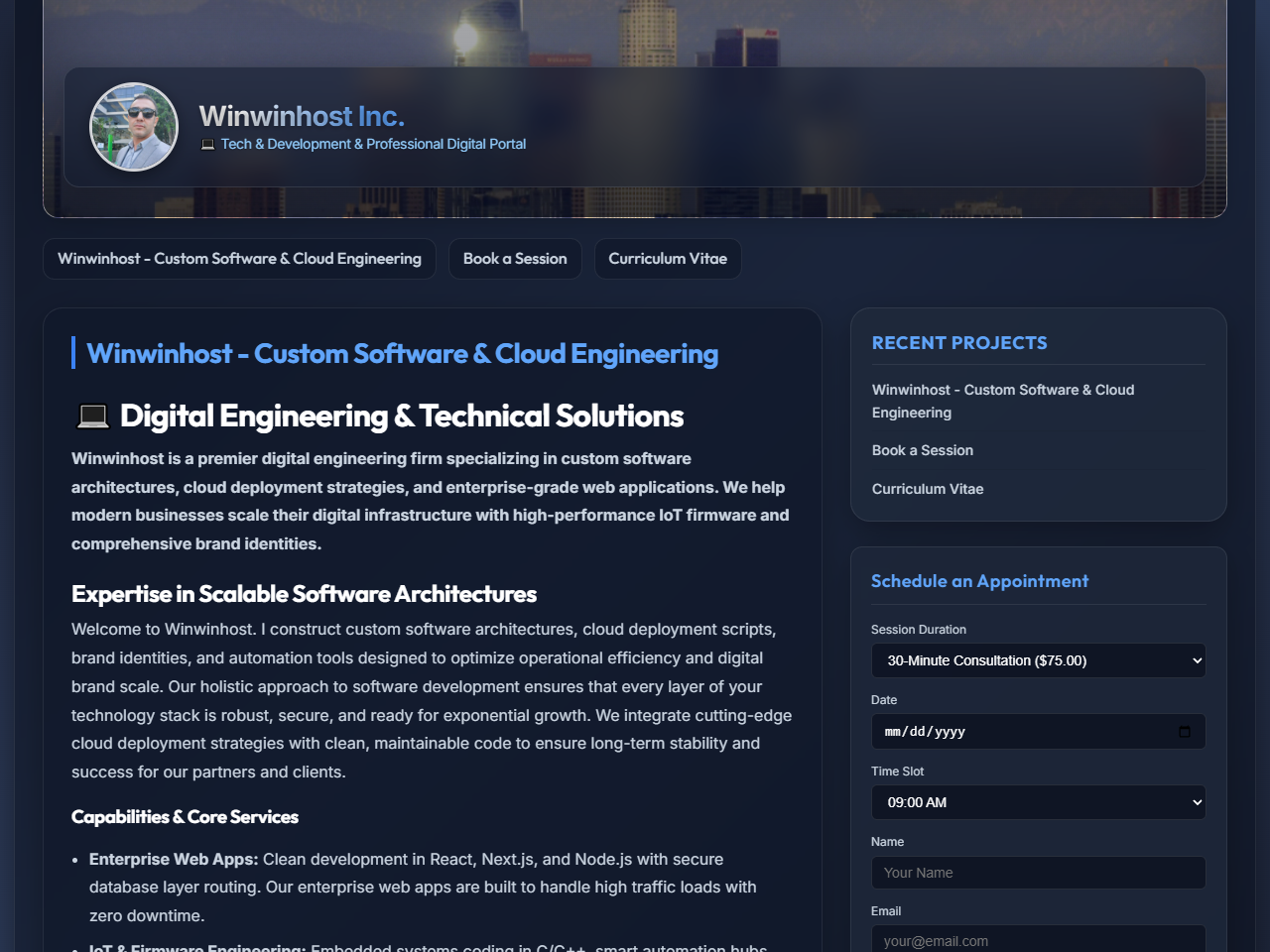Open the Session Duration dropdown
This screenshot has height=952, width=1270.
point(1039,660)
